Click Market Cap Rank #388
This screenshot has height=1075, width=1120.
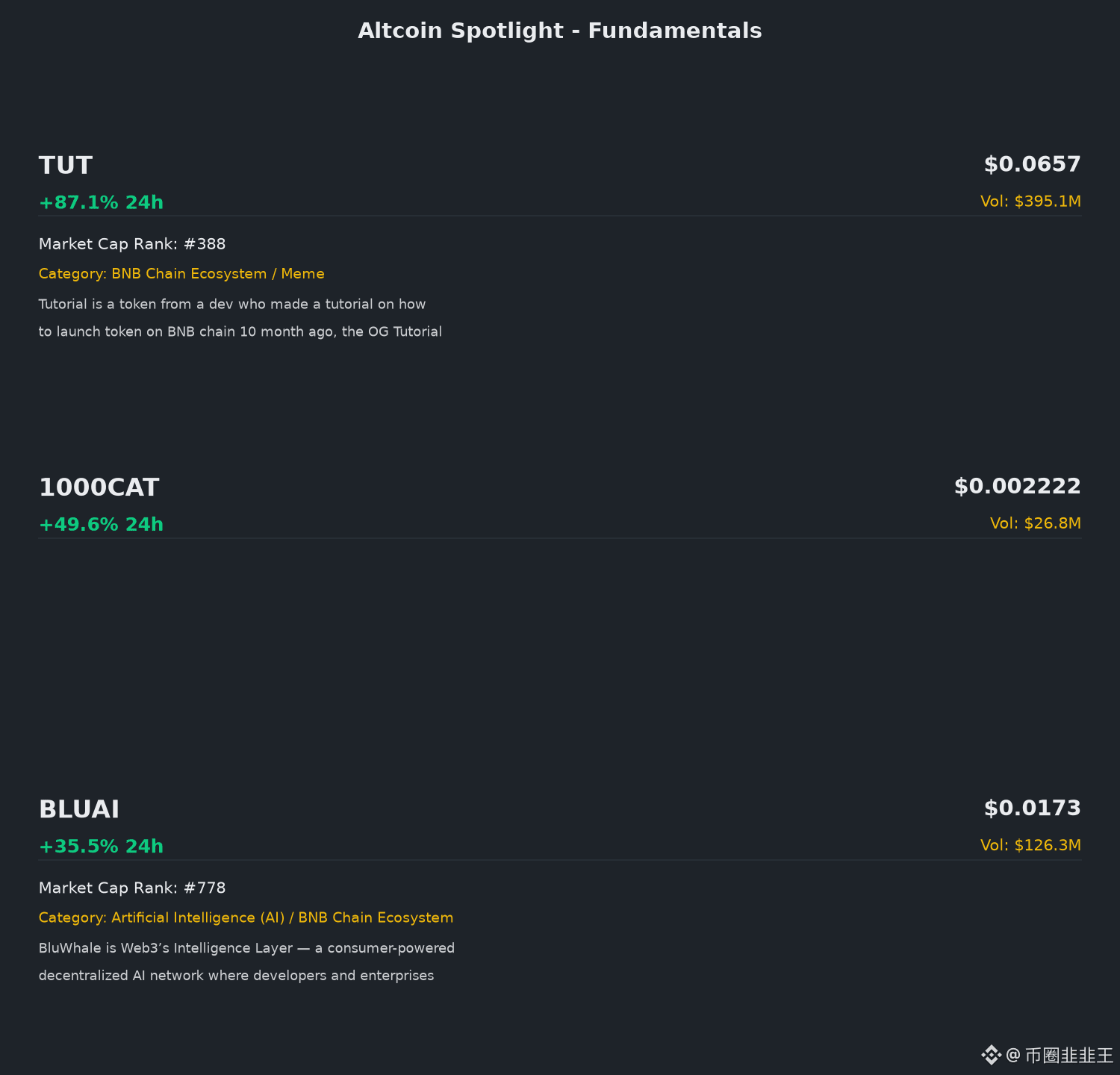click(132, 244)
